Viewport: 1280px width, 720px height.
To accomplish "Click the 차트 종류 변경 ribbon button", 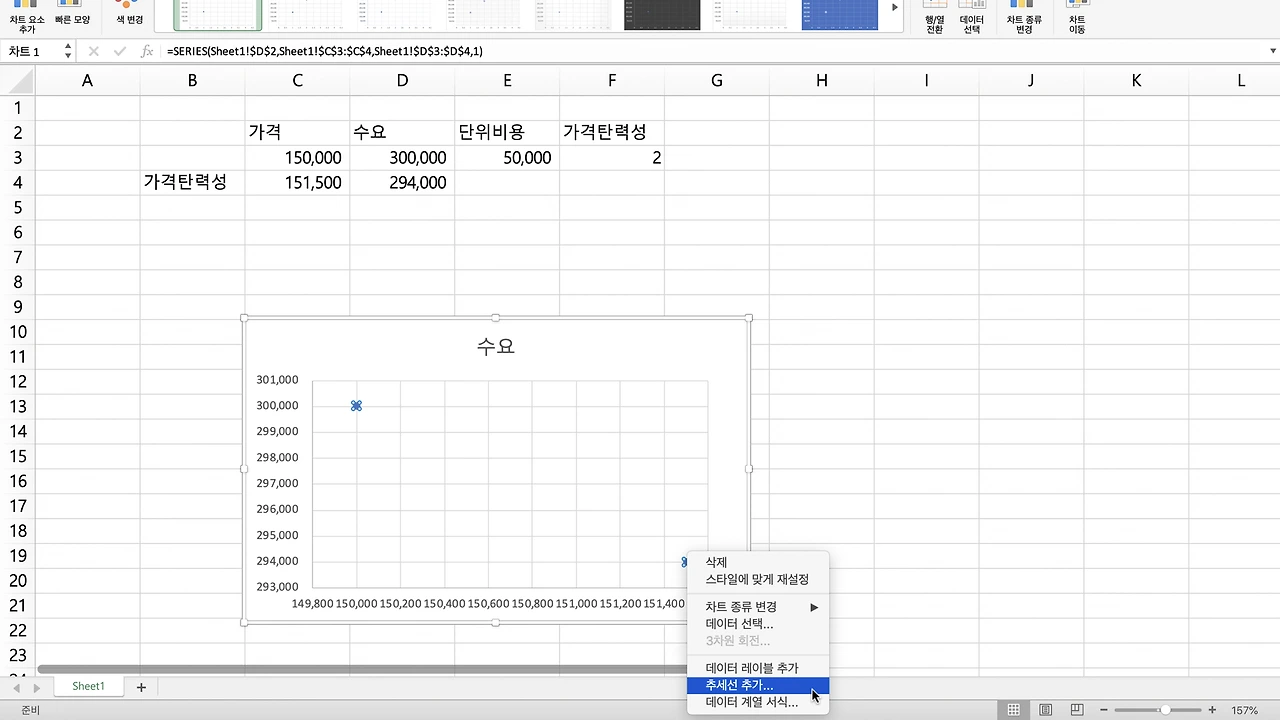I will pyautogui.click(x=1024, y=16).
